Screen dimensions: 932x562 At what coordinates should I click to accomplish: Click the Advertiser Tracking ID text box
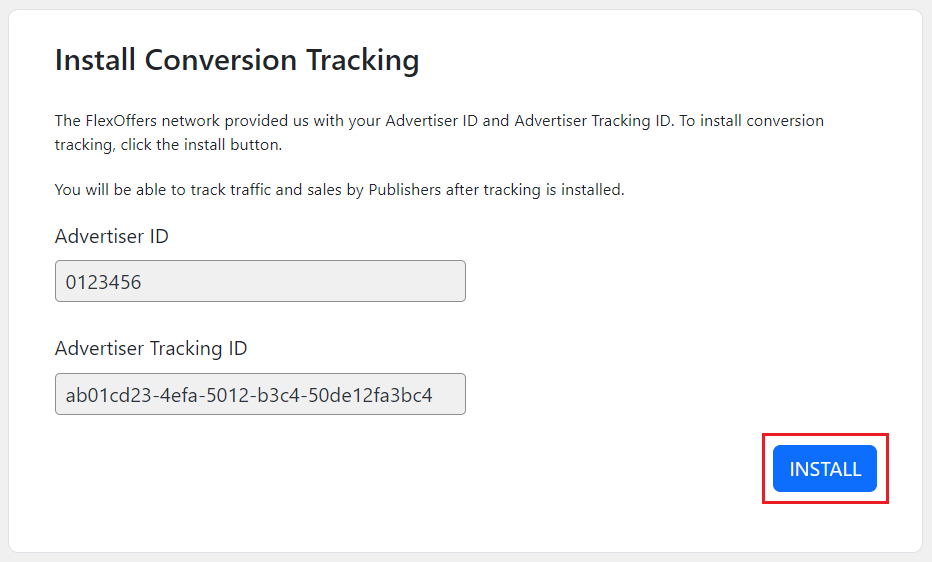click(x=260, y=395)
